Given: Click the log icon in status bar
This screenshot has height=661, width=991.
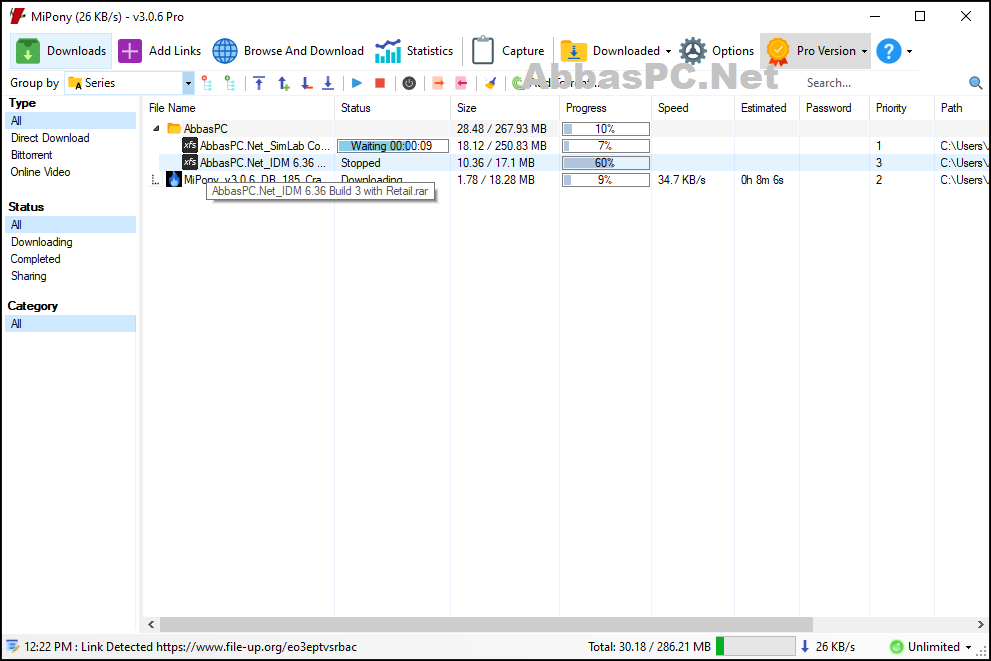Looking at the screenshot, I should click(x=13, y=646).
